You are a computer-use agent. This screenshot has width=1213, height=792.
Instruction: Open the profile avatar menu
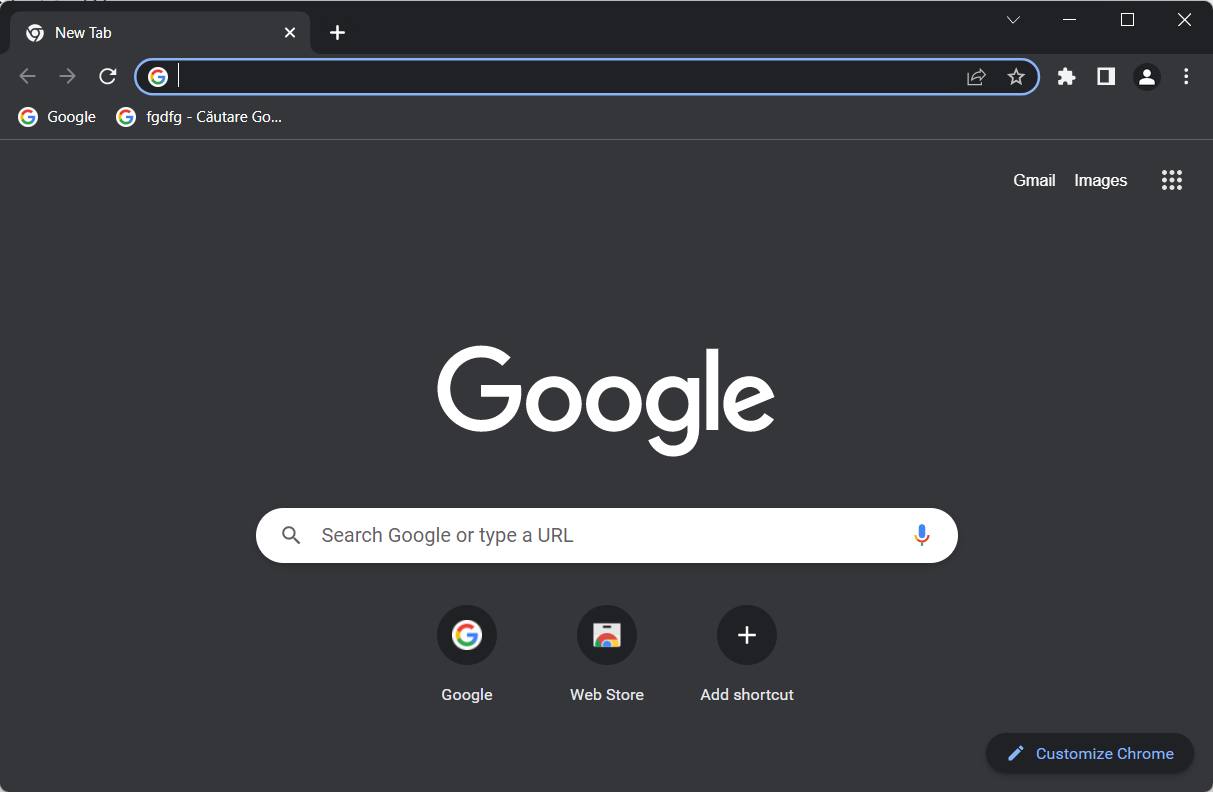pos(1146,76)
